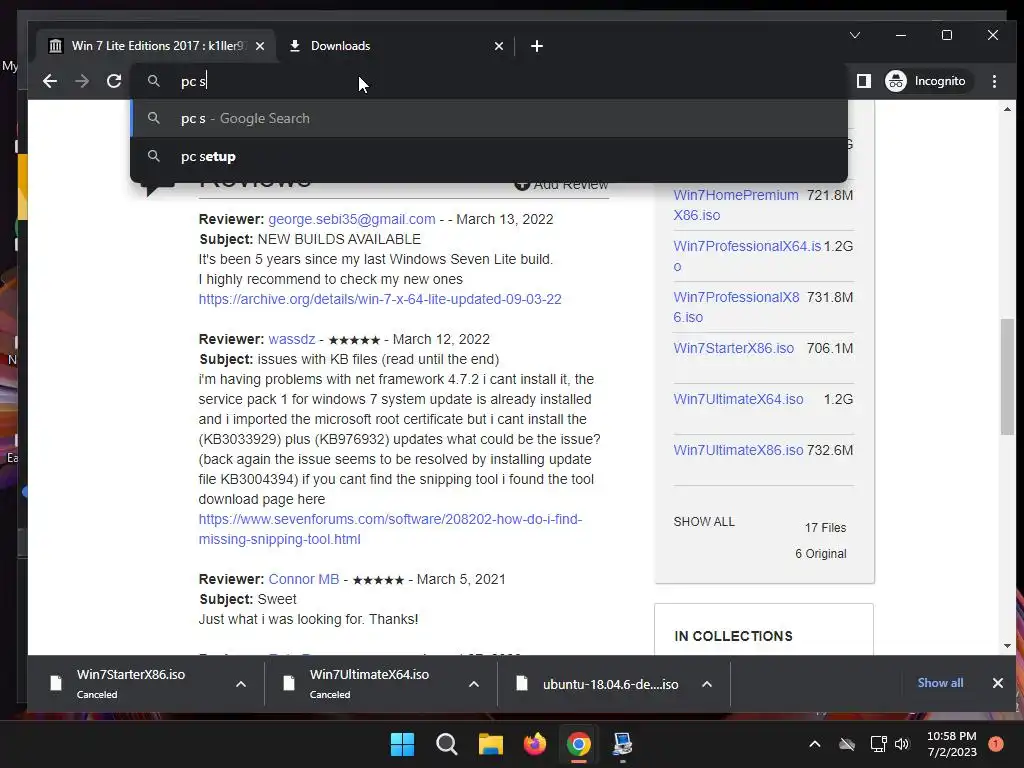Image resolution: width=1024 pixels, height=768 pixels.
Task: Click the search icon beside 'pc setup'
Action: click(153, 156)
